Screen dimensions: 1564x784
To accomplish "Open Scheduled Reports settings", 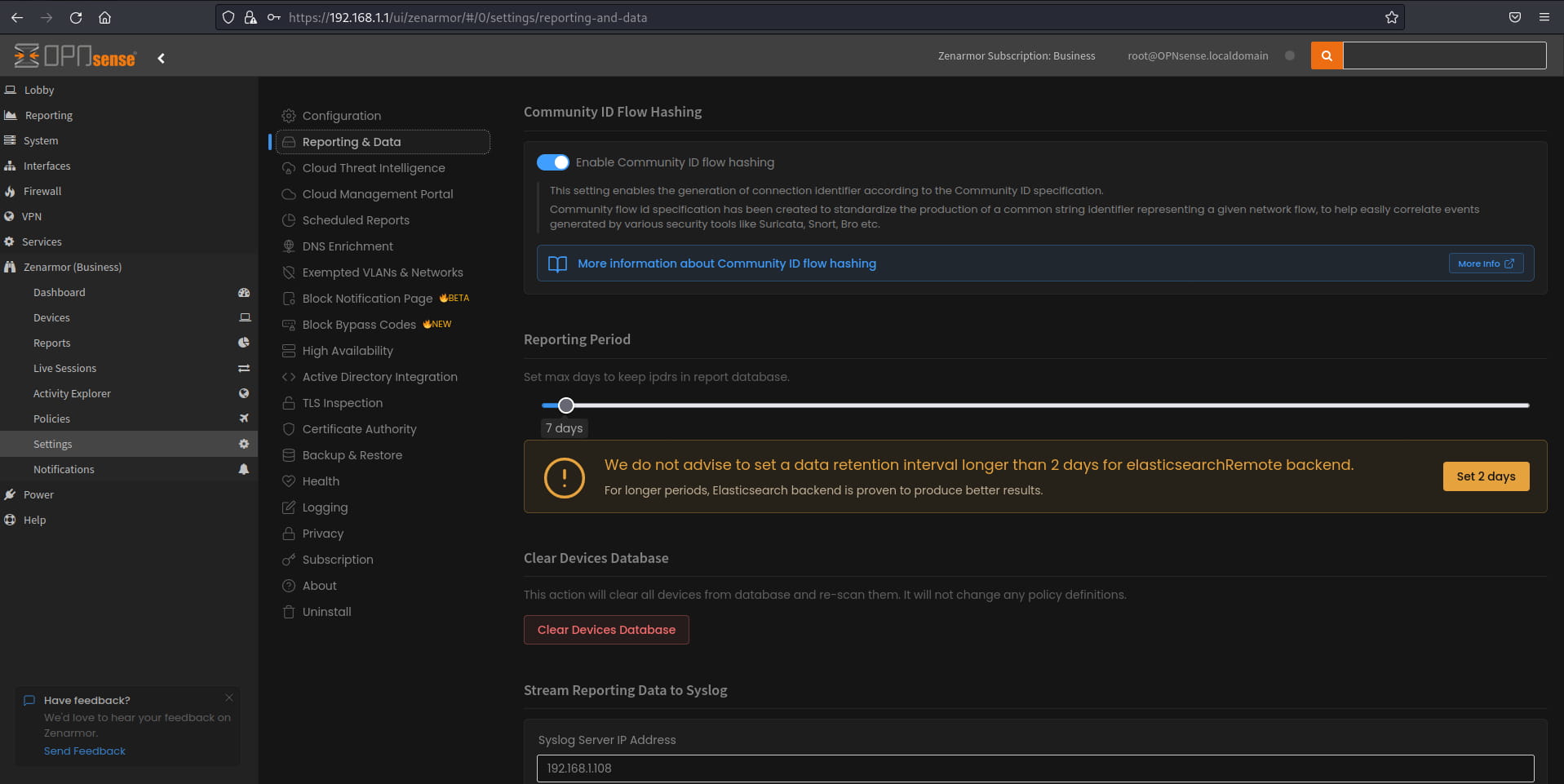I will pyautogui.click(x=356, y=220).
